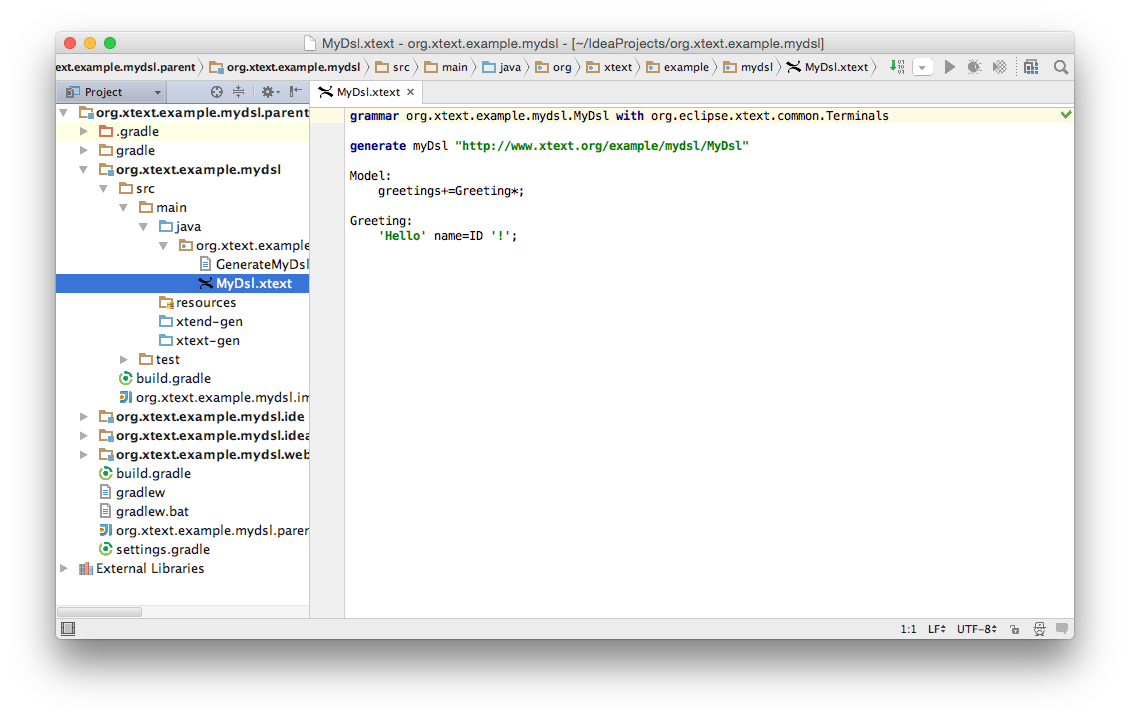
Task: Click the Run play button
Action: click(x=950, y=67)
